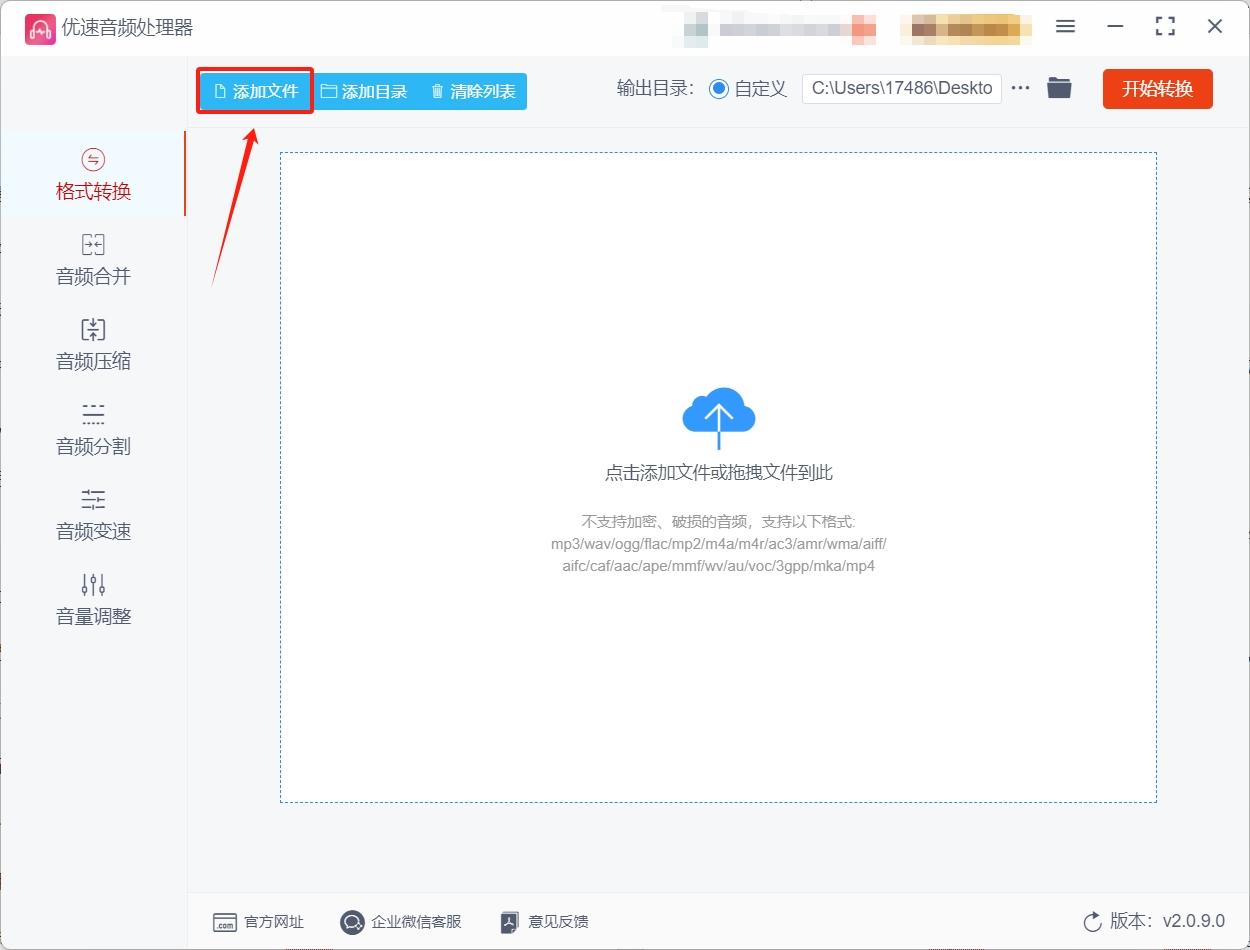Image resolution: width=1250 pixels, height=950 pixels.
Task: Open the 音频分割 audio splitting tool
Action: pos(92,430)
